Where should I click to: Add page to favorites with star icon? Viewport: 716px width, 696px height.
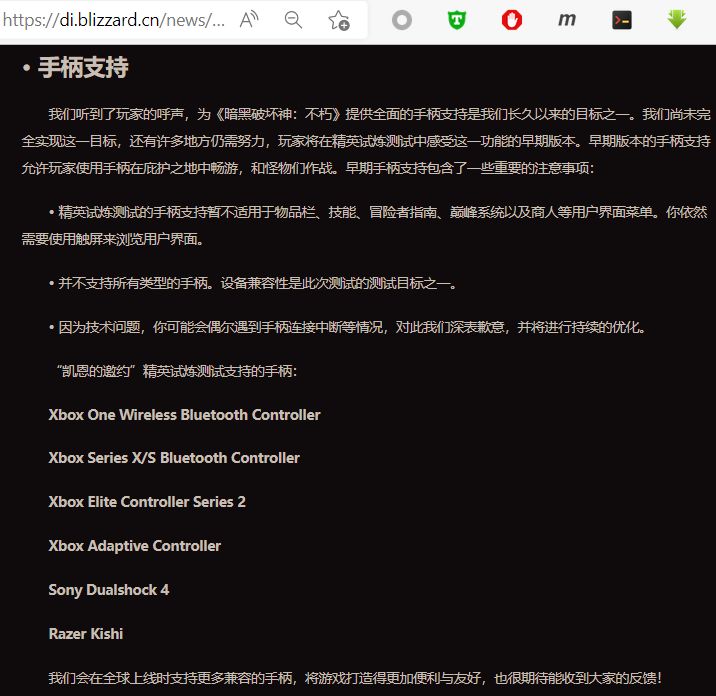(x=338, y=20)
